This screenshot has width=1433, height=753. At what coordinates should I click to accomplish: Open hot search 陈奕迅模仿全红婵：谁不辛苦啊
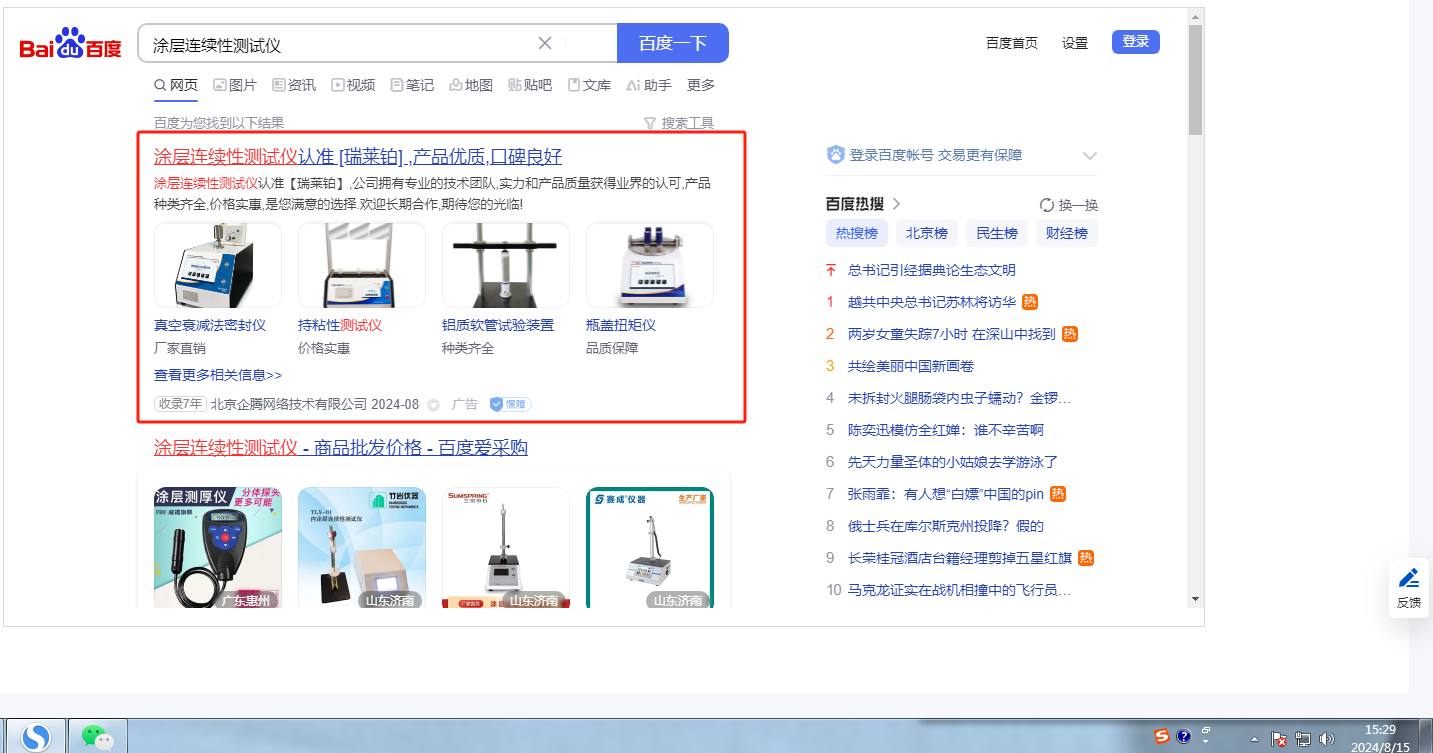(x=946, y=430)
